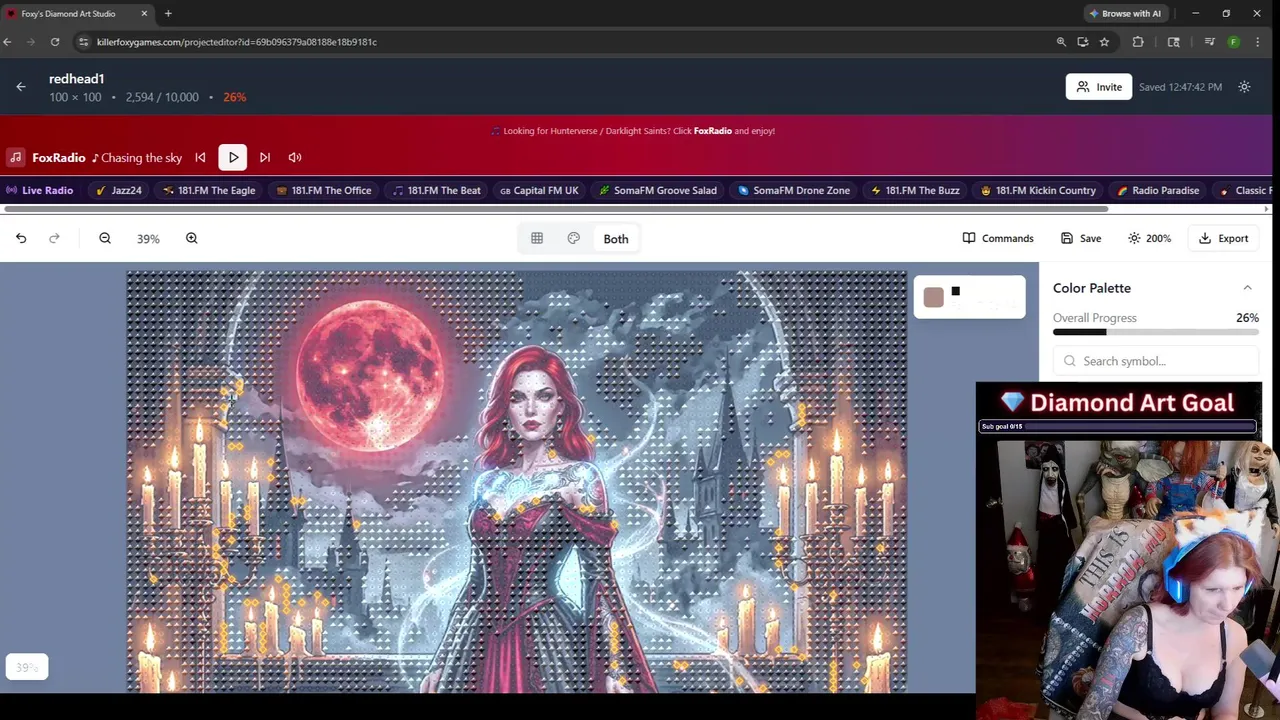The image size is (1280, 720).
Task: Bookmark this page with star icon
Action: (1104, 42)
